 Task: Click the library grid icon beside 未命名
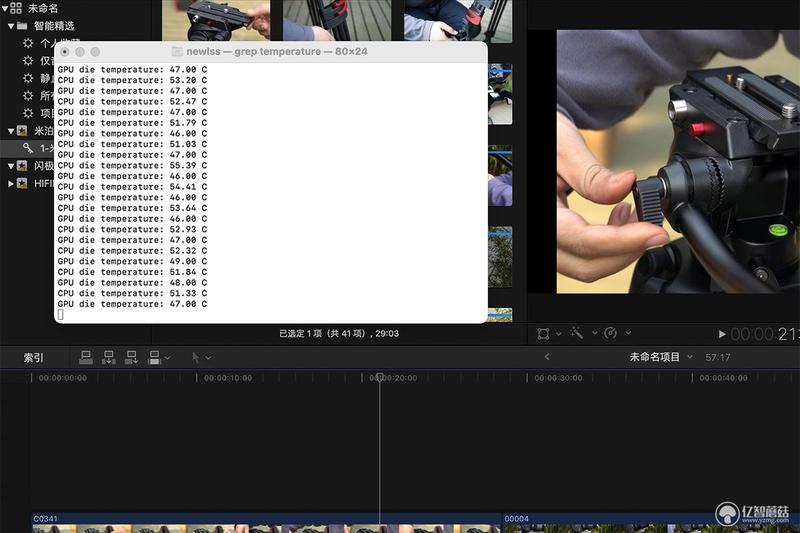coord(16,8)
